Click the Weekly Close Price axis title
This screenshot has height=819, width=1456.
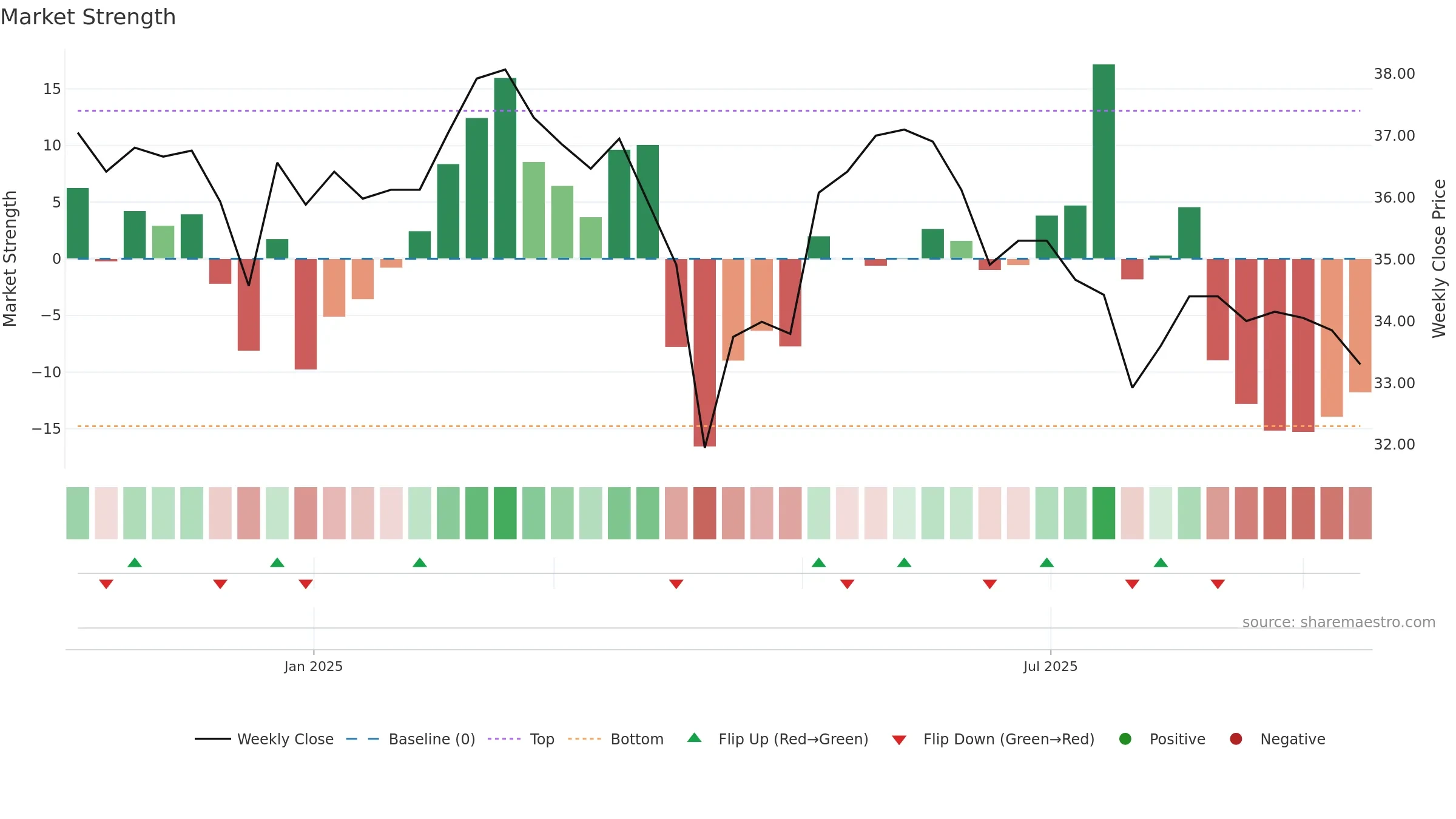click(x=1439, y=258)
